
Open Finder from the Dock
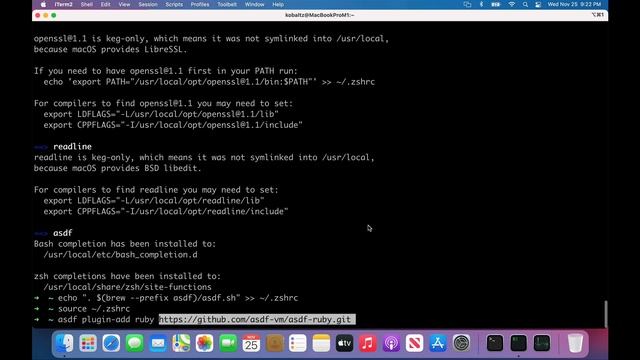(x=64, y=343)
